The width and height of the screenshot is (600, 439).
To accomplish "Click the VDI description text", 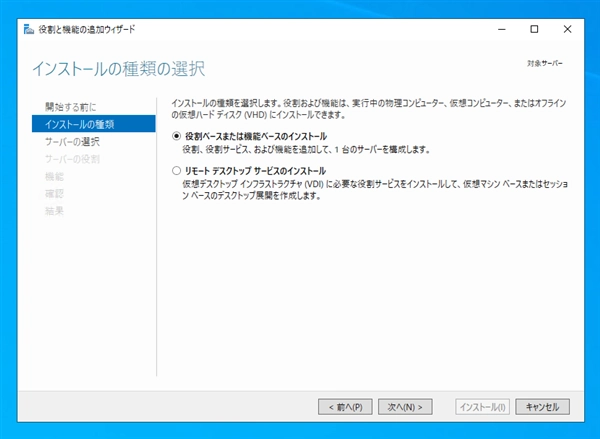I will coord(375,190).
